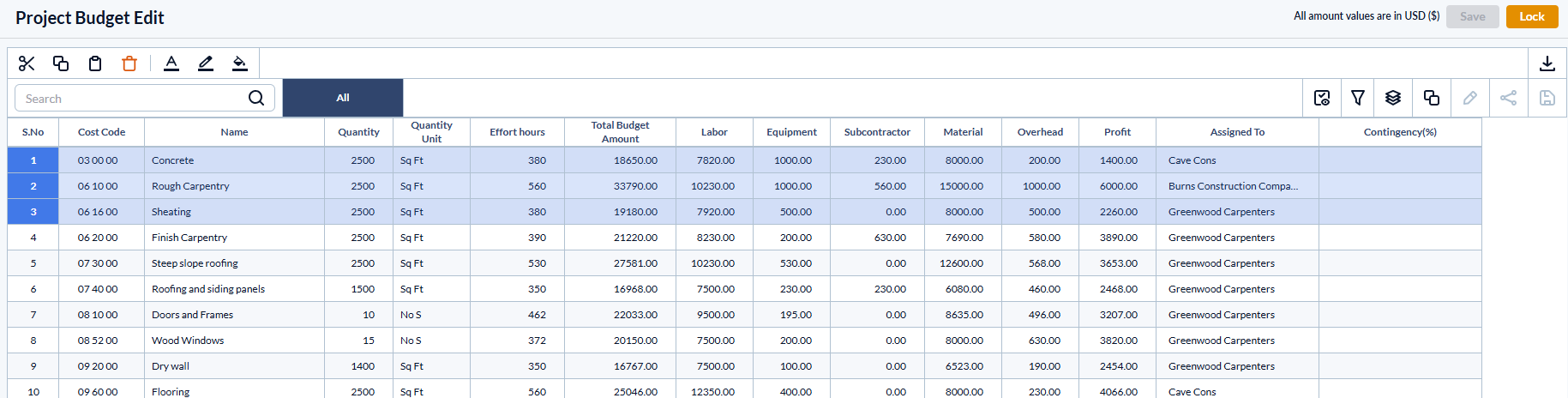The height and width of the screenshot is (398, 1568).
Task: Click the orange Delete trash icon
Action: (129, 63)
